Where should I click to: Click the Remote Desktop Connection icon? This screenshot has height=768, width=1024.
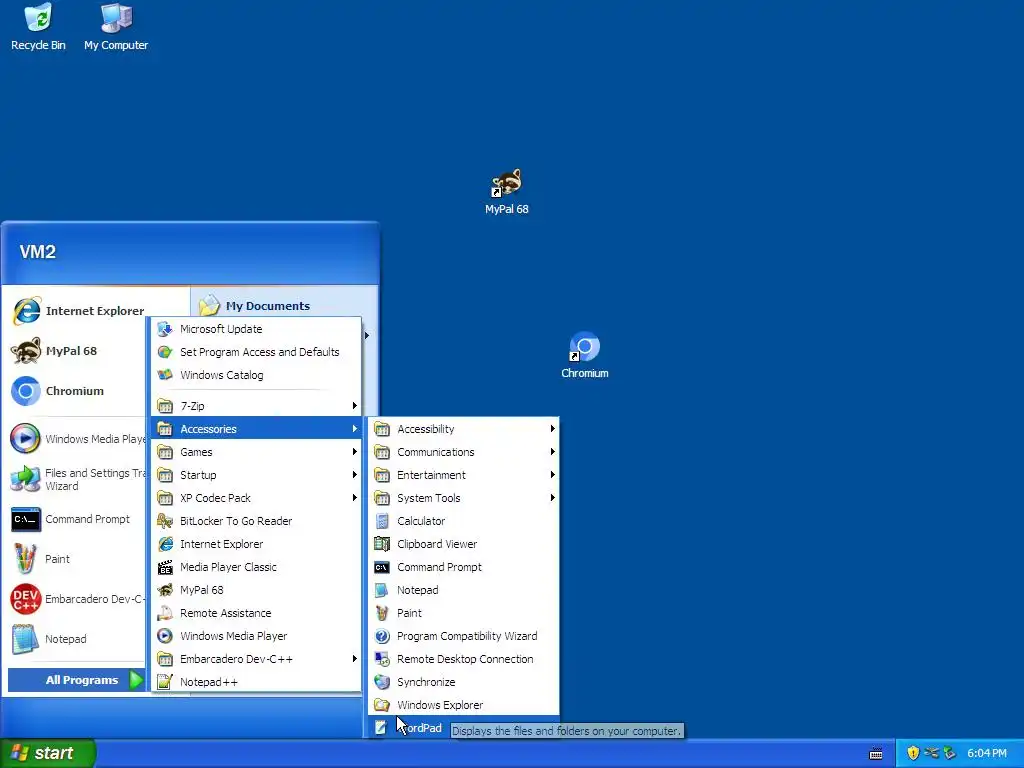point(382,659)
